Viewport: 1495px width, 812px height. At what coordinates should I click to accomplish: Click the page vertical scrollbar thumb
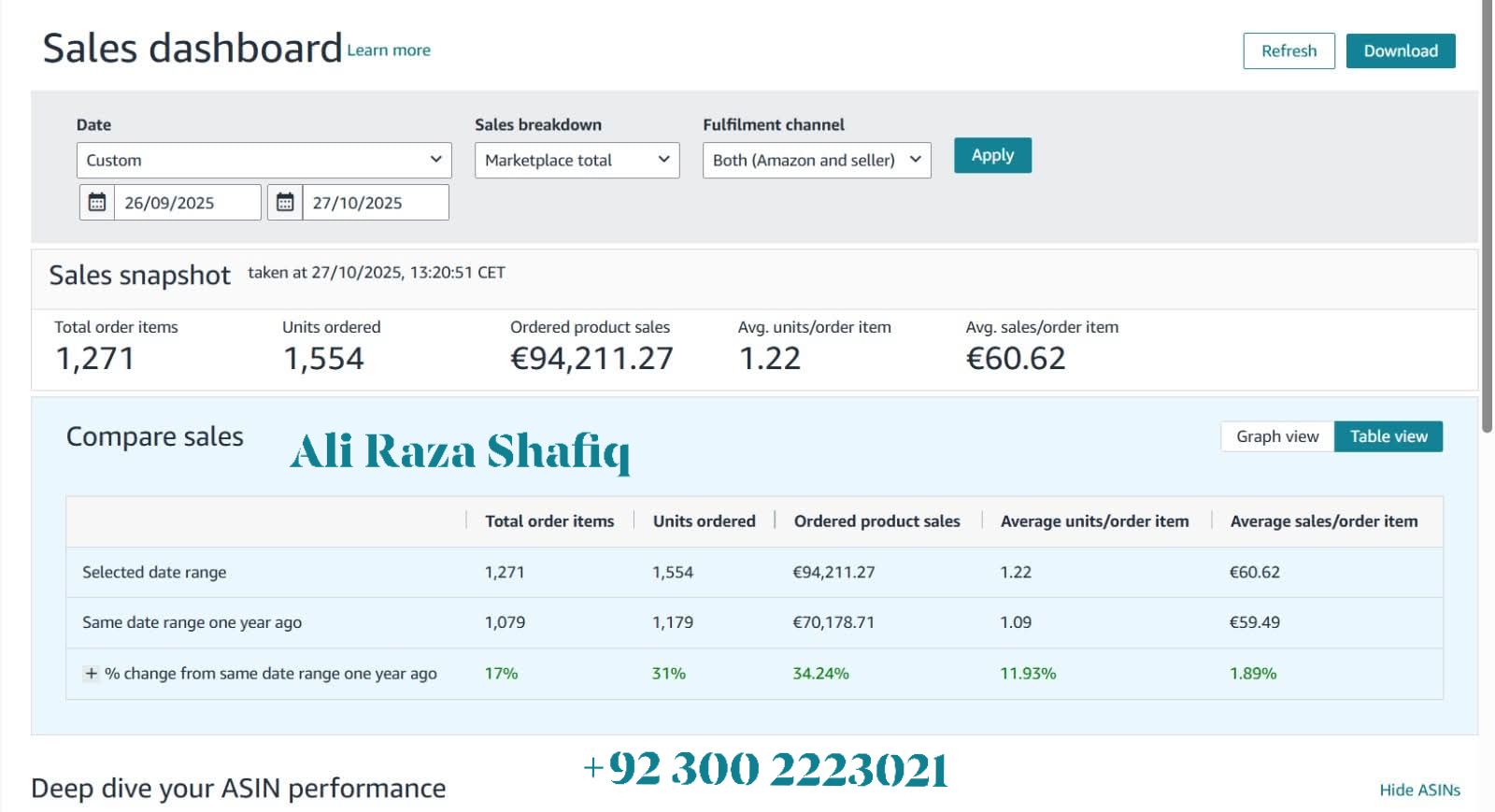(x=1488, y=215)
